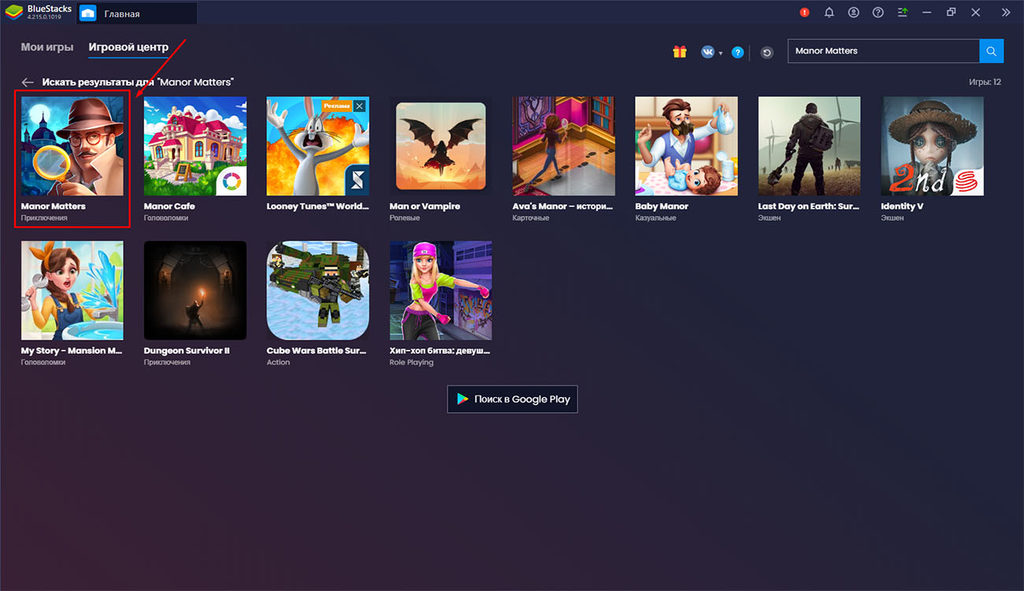Go back with the left arrow
1024x591 pixels.
[27, 82]
